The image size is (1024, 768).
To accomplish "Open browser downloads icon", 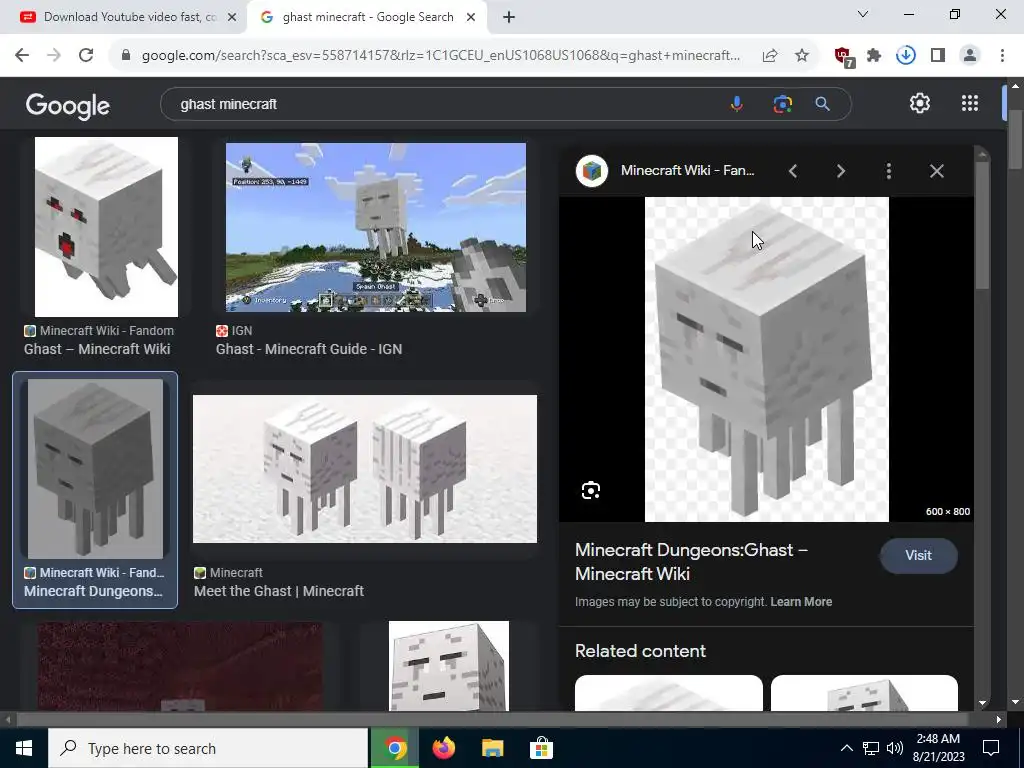I will pos(906,56).
